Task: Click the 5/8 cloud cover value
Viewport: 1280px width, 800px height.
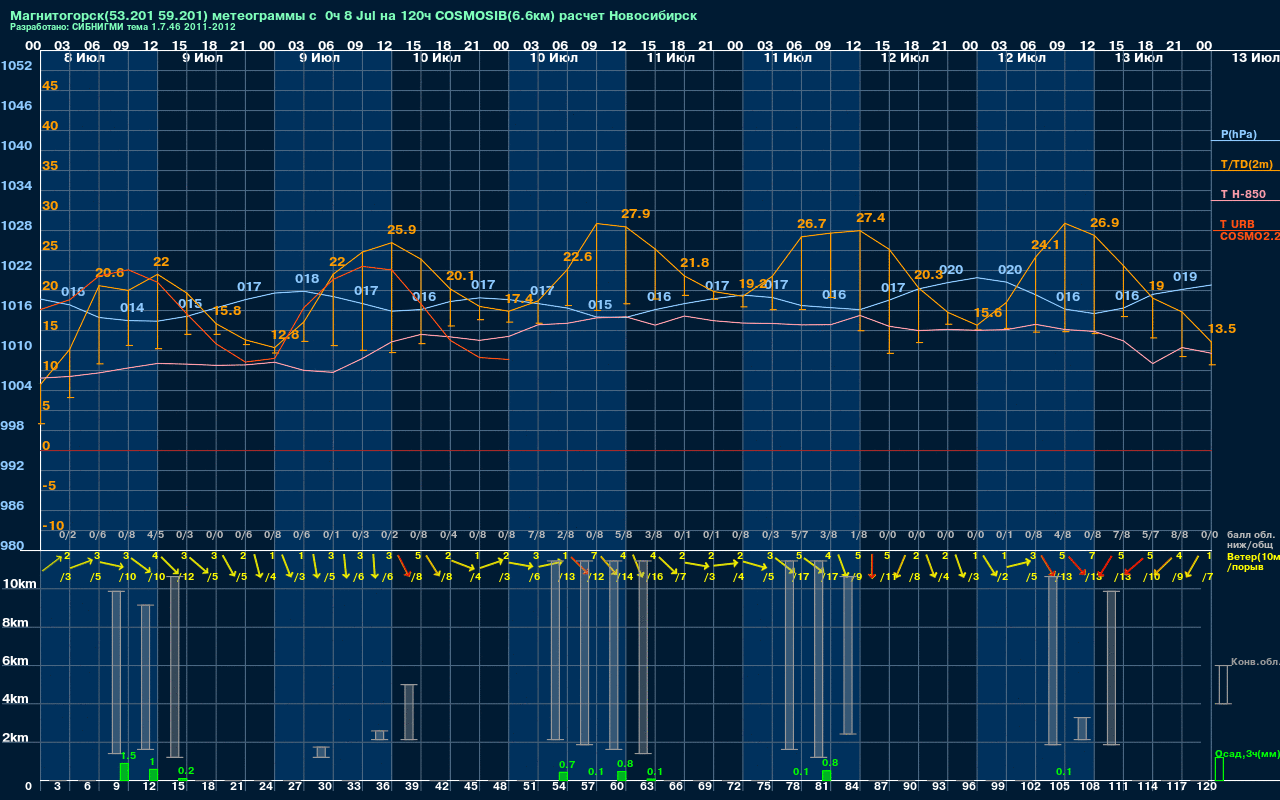Action: click(x=623, y=536)
